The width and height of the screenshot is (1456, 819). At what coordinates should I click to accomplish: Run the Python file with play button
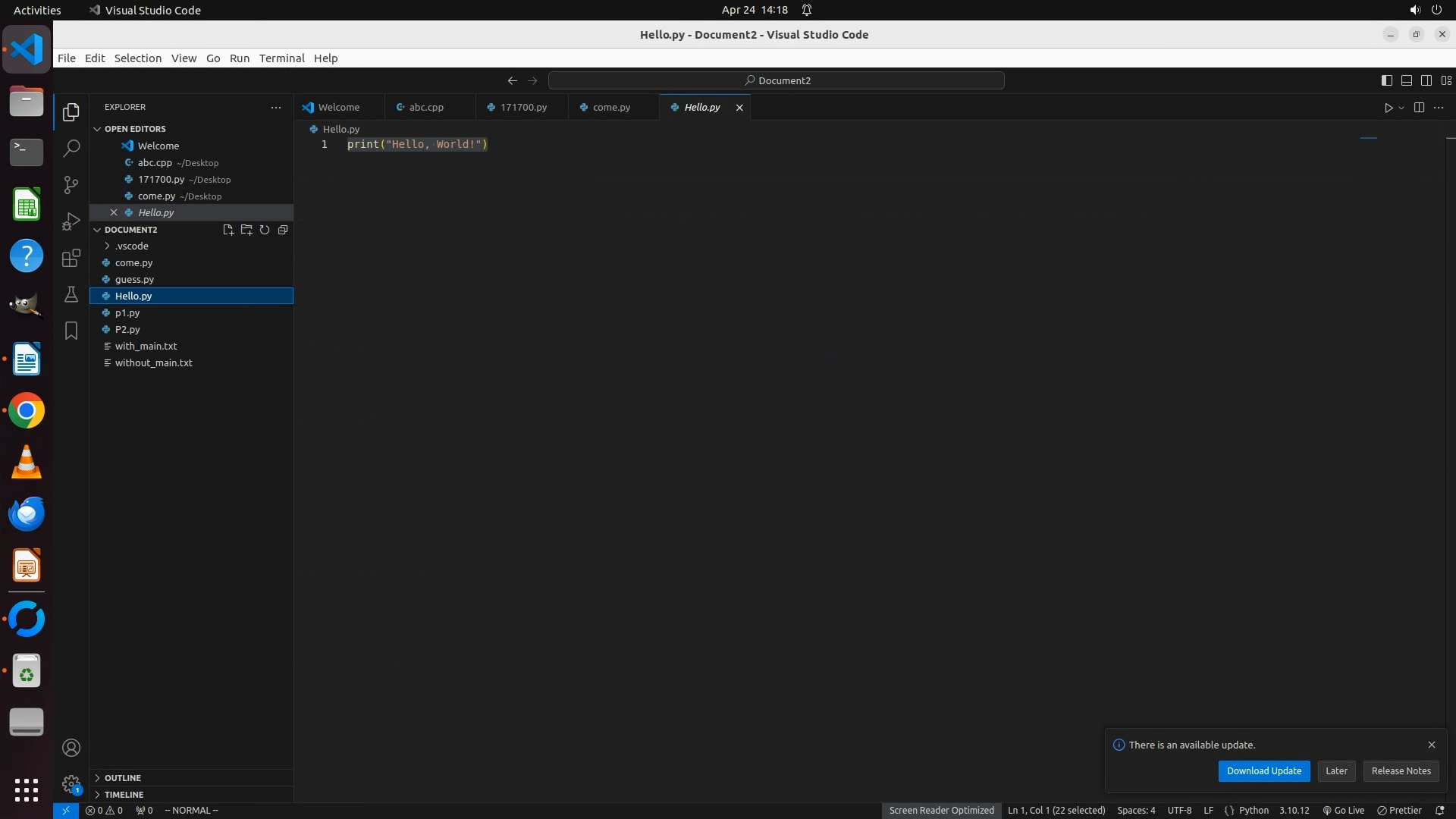tap(1388, 108)
